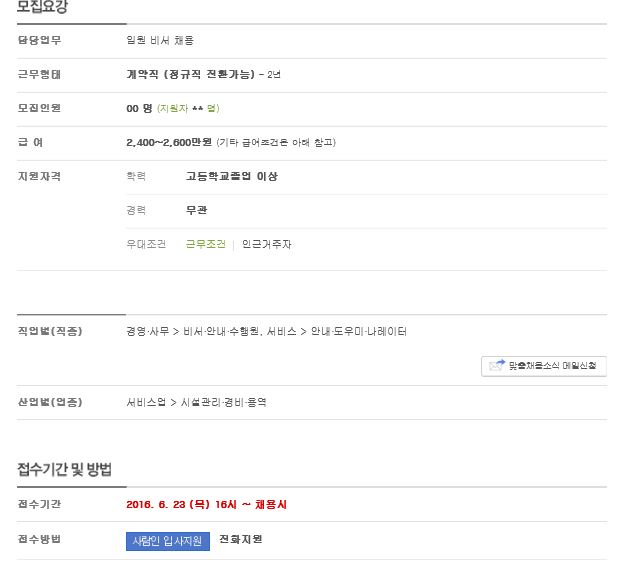629x564 pixels.
Task: Click the 접수기간 및 방법 section heading
Action: (x=64, y=469)
